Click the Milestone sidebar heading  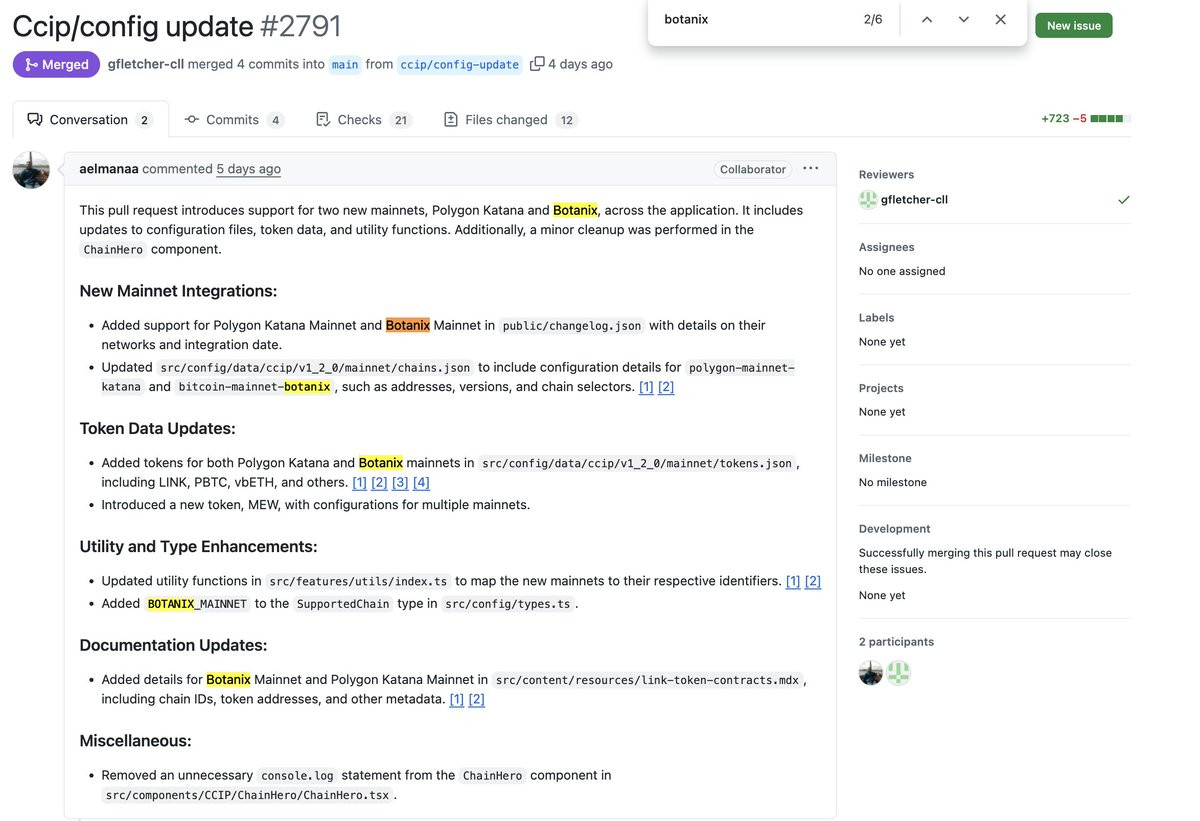[885, 458]
